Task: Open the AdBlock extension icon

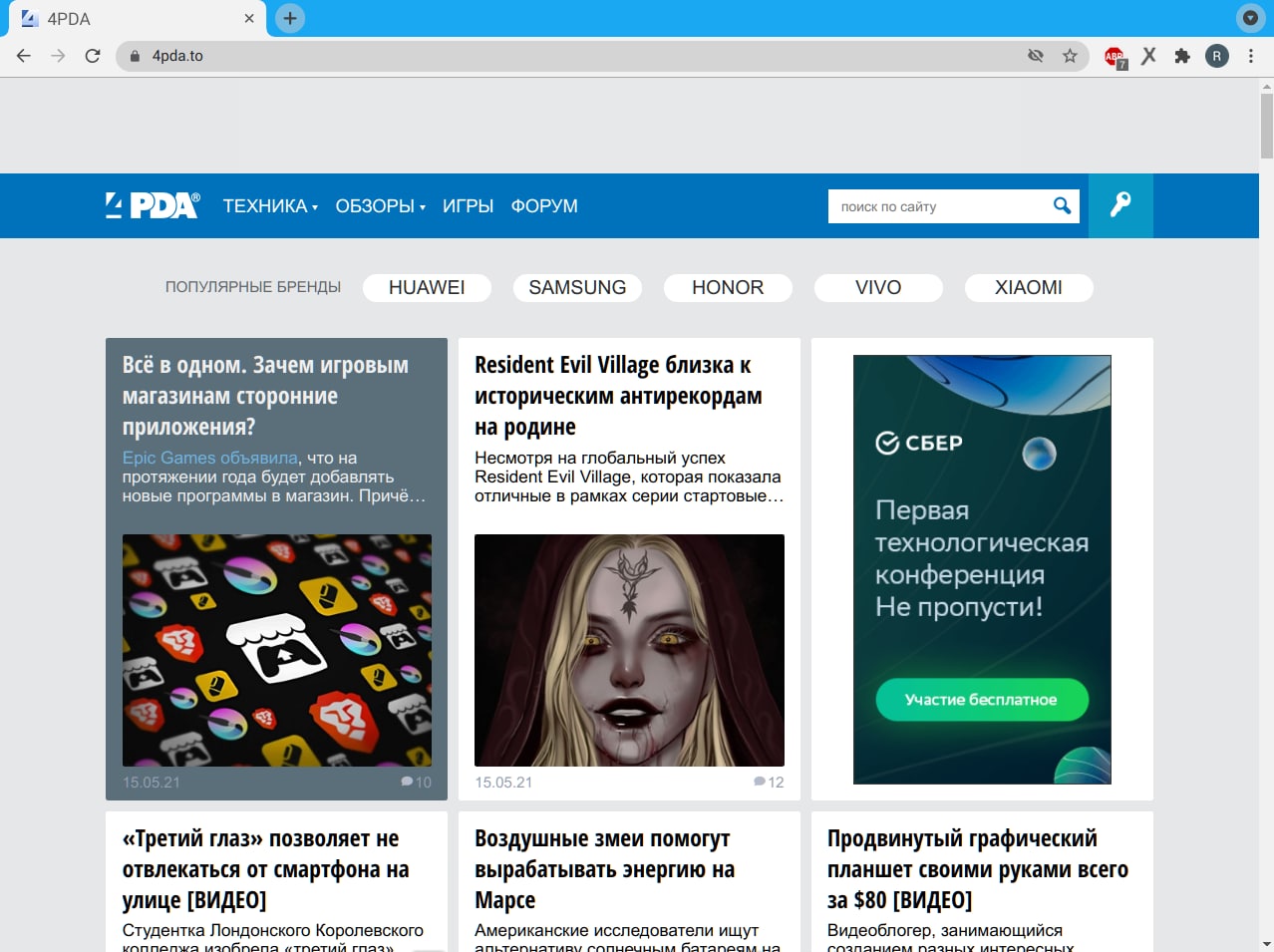Action: pyautogui.click(x=1115, y=57)
